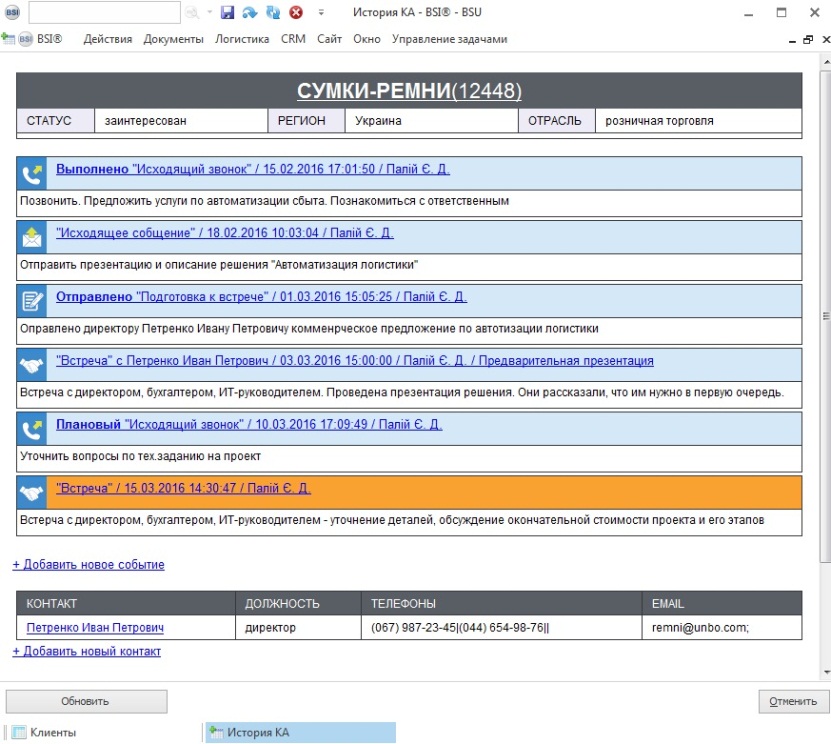831x744 pixels.
Task: Expand the quick access toolbar customize arrow
Action: click(x=321, y=13)
